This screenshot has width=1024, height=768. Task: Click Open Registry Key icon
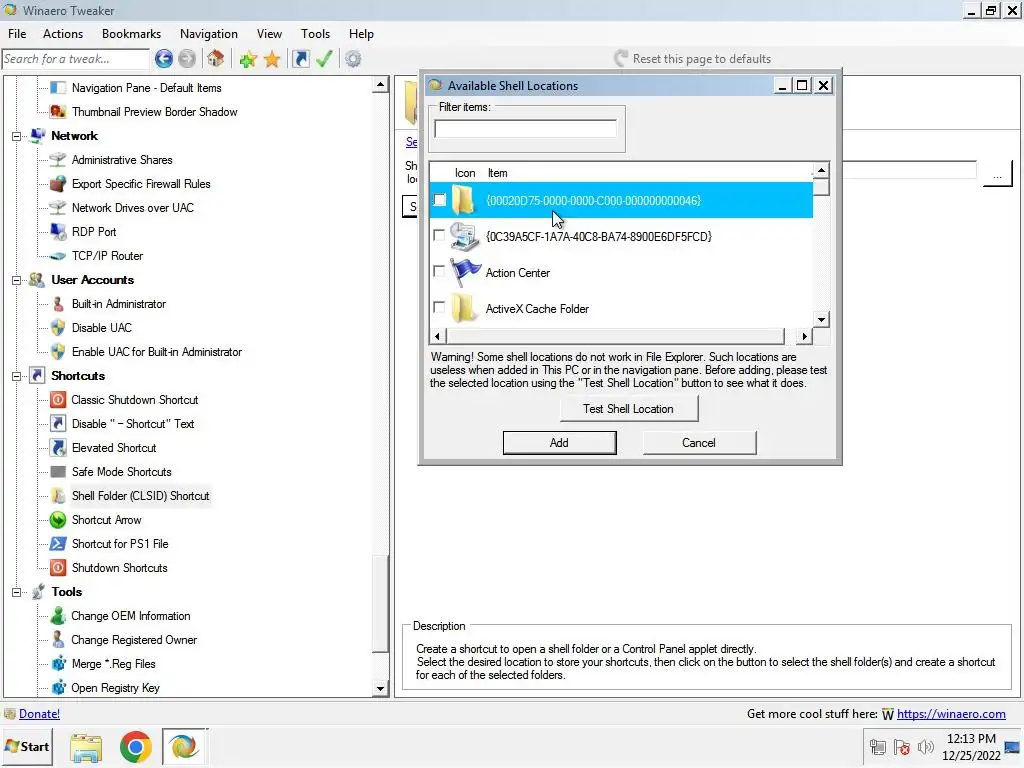58,688
